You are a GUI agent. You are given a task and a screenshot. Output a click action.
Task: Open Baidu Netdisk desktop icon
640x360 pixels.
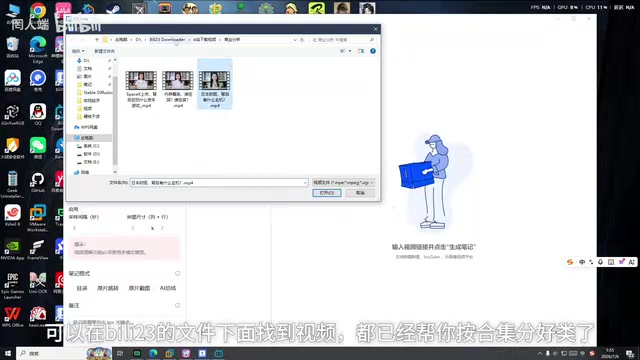pyautogui.click(x=12, y=80)
